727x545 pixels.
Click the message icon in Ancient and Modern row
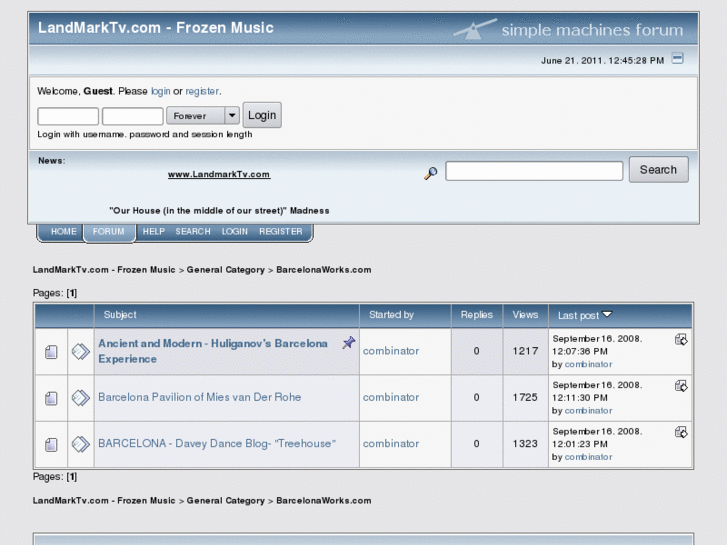point(81,352)
